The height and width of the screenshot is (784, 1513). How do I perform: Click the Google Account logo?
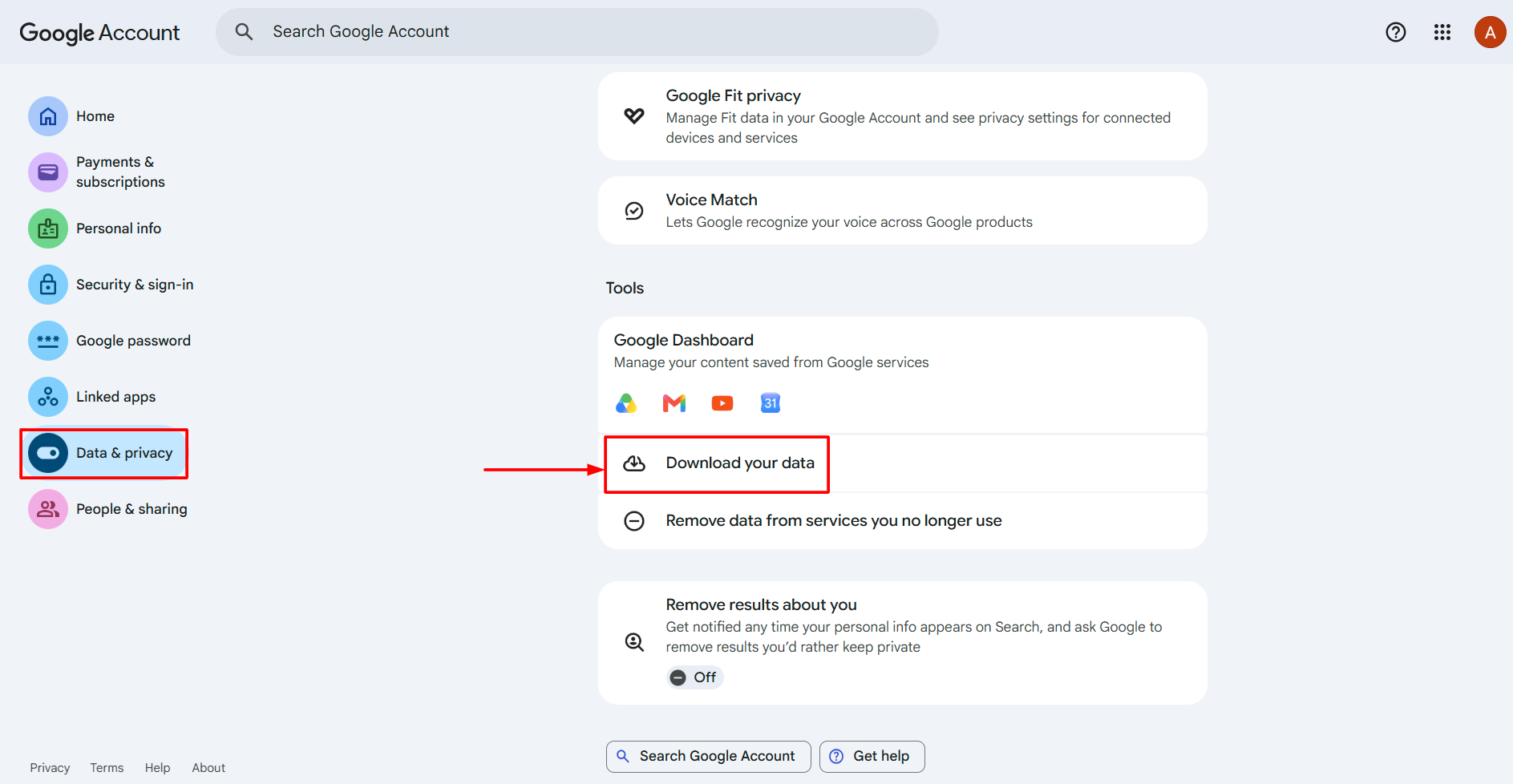pyautogui.click(x=99, y=33)
